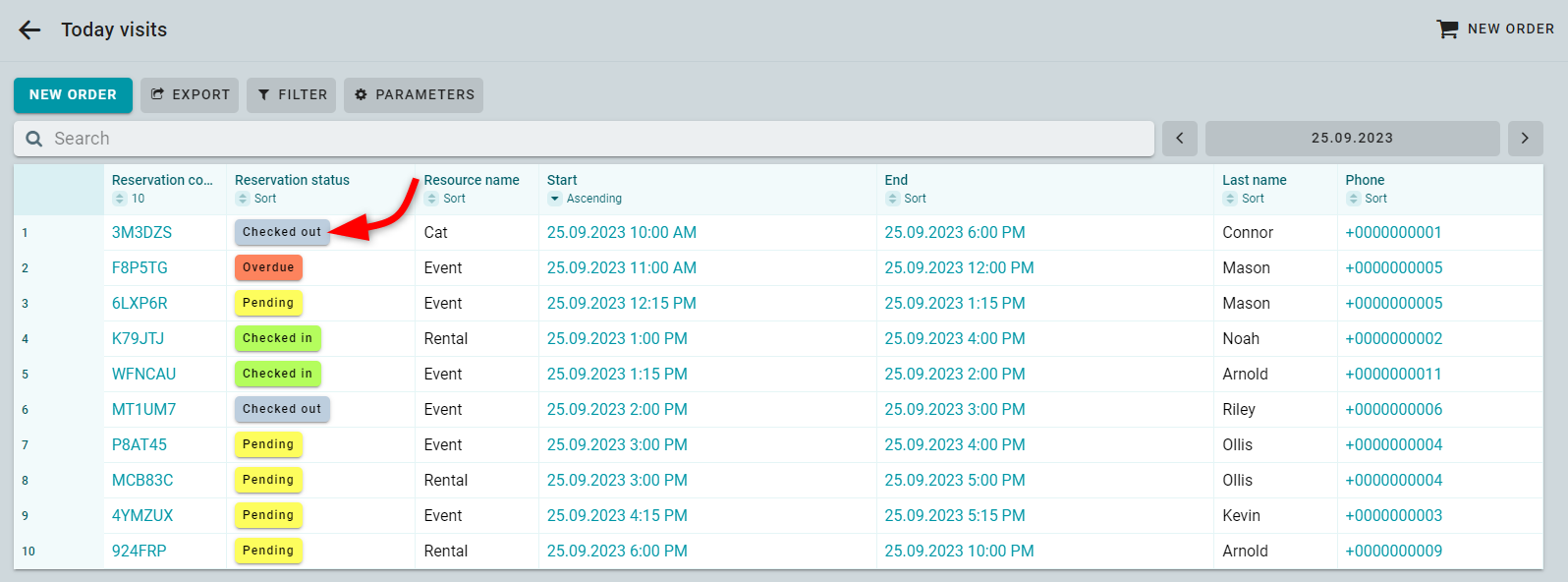Click the Today visits page title

(x=114, y=30)
